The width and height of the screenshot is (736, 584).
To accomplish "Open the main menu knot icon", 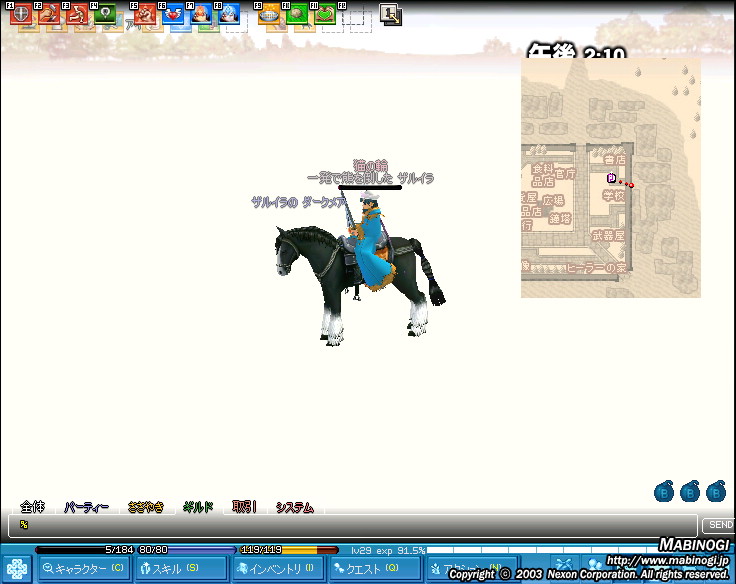I will pos(17,569).
